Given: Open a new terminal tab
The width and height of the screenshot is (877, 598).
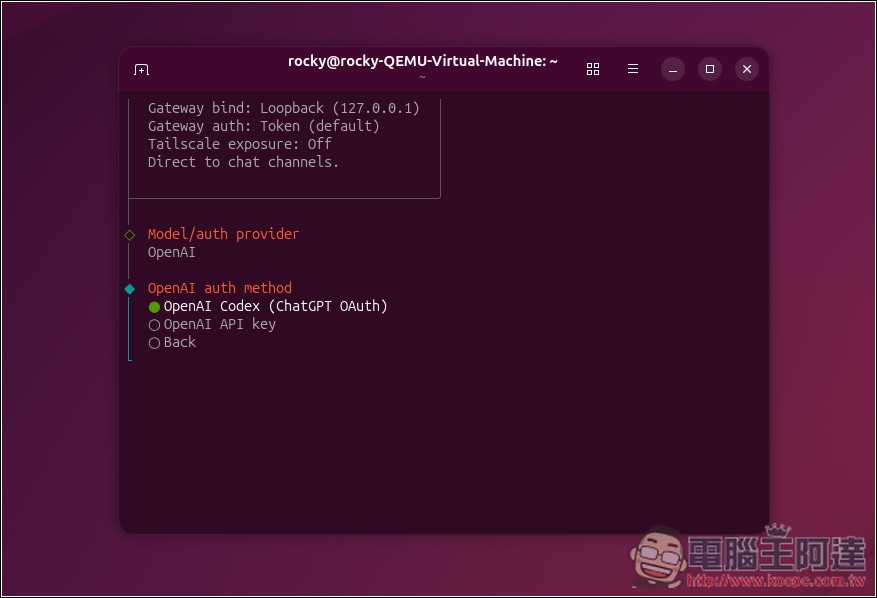Looking at the screenshot, I should point(141,69).
